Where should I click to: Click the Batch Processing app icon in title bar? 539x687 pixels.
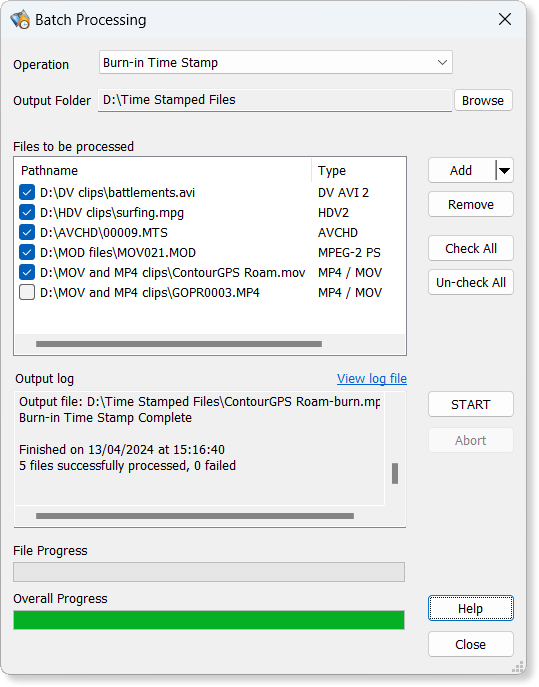tap(20, 20)
